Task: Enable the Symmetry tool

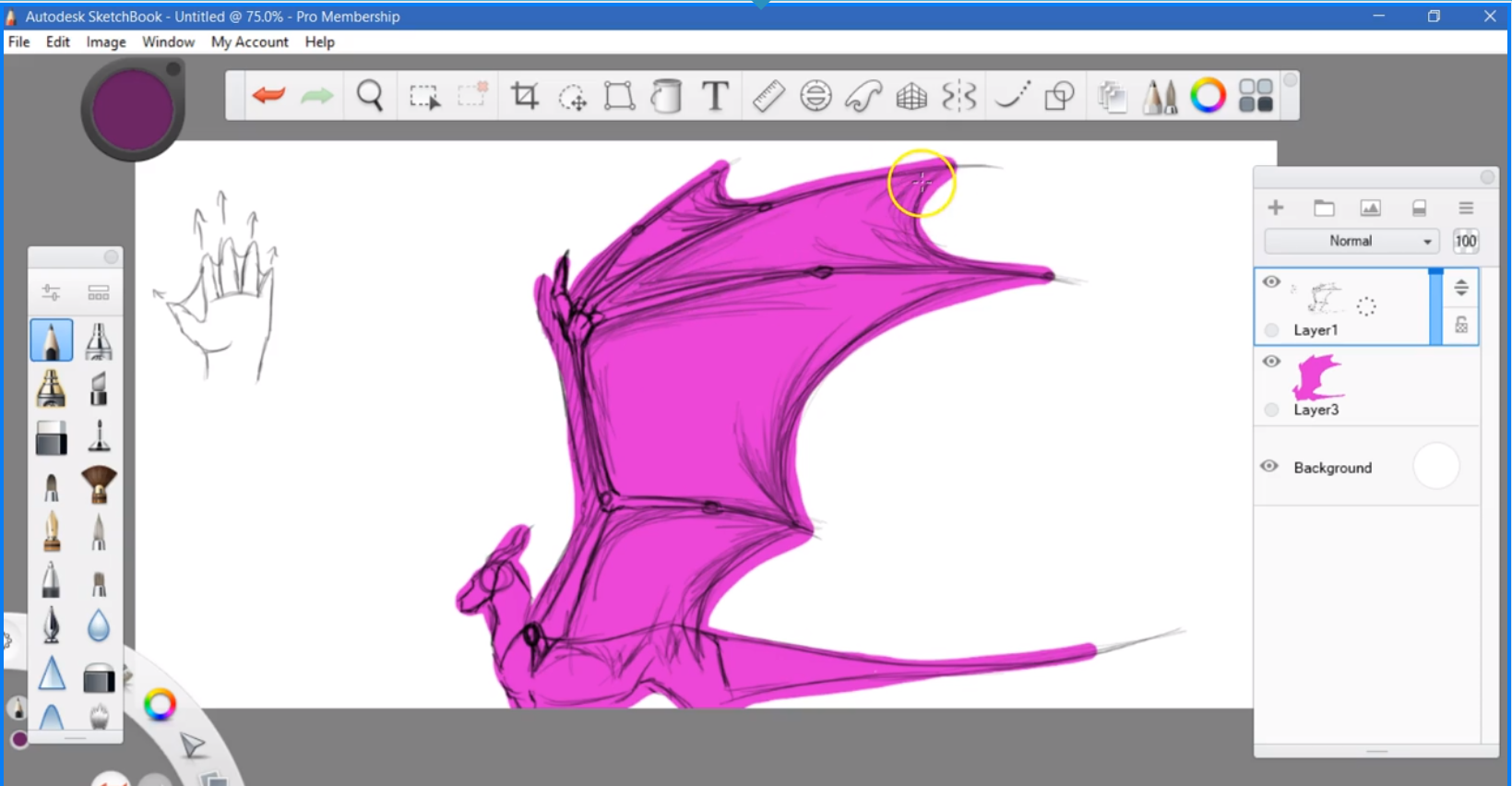Action: (959, 96)
